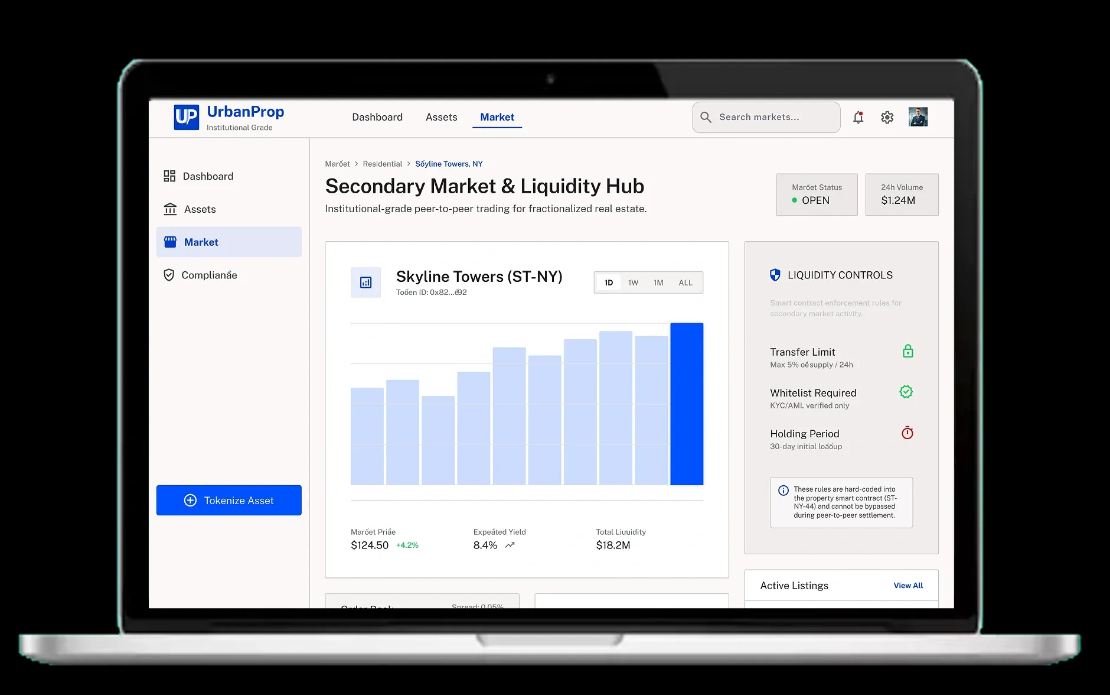The height and width of the screenshot is (695, 1110).
Task: Click Total Liquidity $18.2M value
Action: pyautogui.click(x=613, y=545)
